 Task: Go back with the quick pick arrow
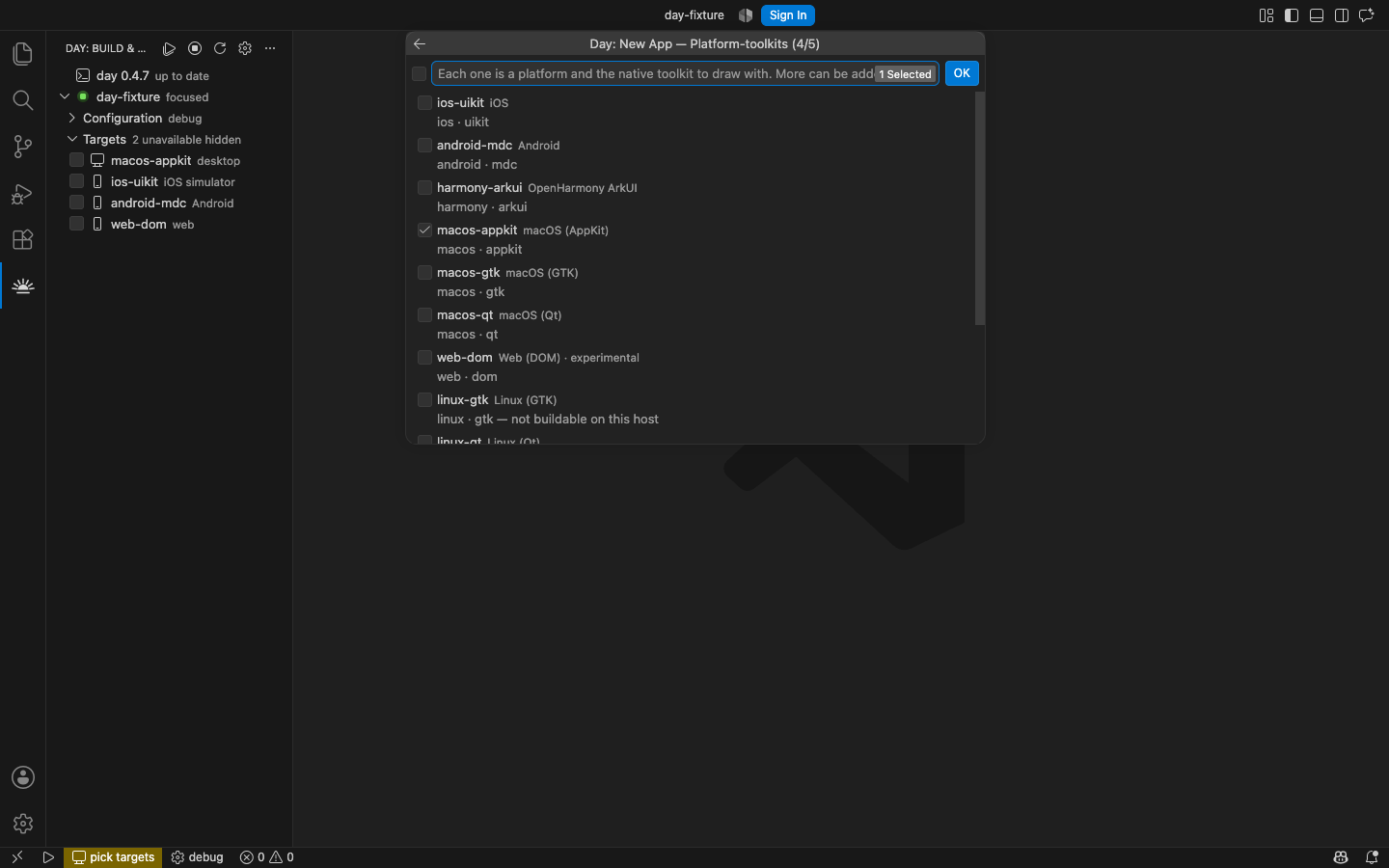click(x=420, y=43)
